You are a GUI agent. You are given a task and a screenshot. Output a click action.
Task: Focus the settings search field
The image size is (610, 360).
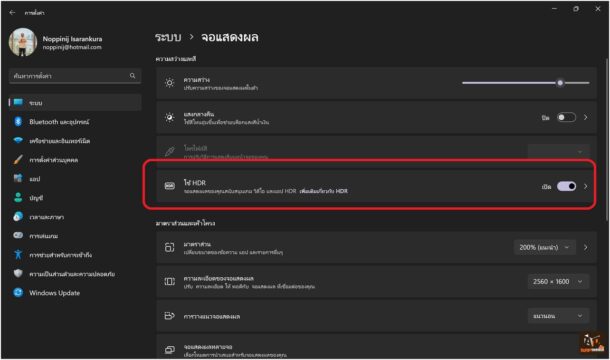click(x=75, y=76)
